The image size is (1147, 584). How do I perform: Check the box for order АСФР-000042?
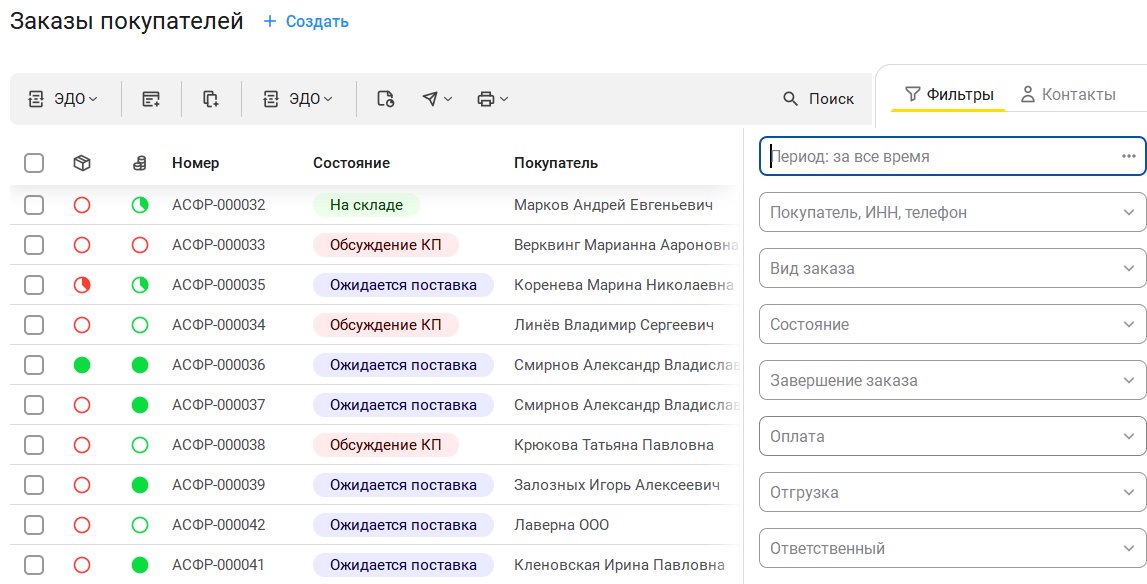(x=34, y=525)
